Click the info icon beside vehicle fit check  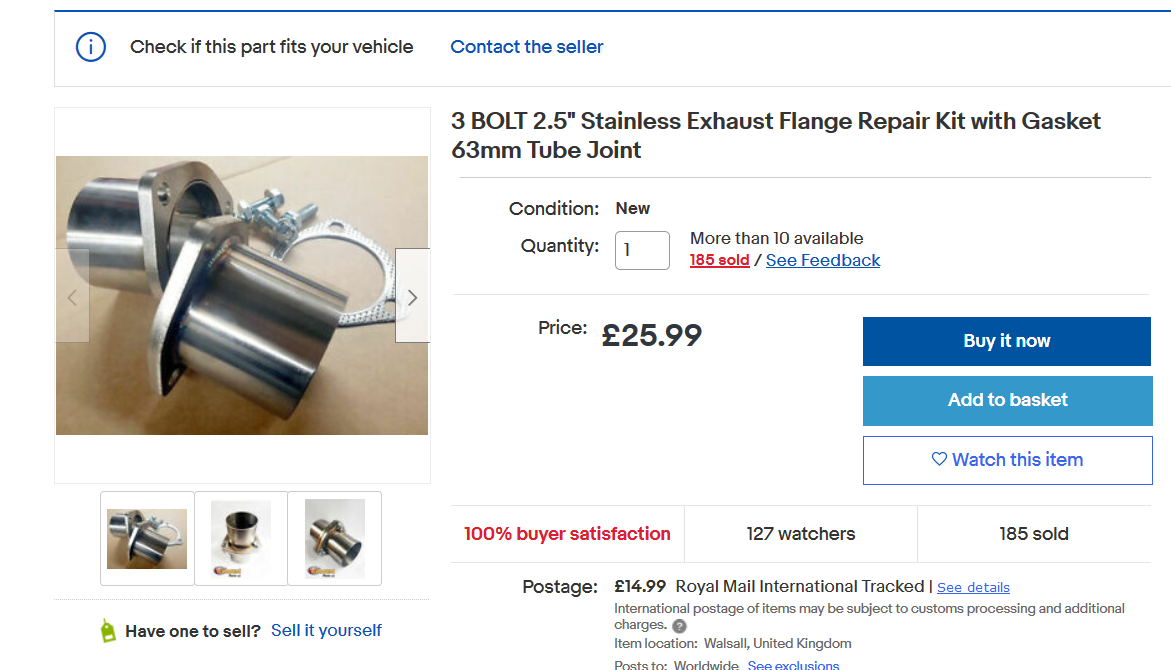coord(91,47)
